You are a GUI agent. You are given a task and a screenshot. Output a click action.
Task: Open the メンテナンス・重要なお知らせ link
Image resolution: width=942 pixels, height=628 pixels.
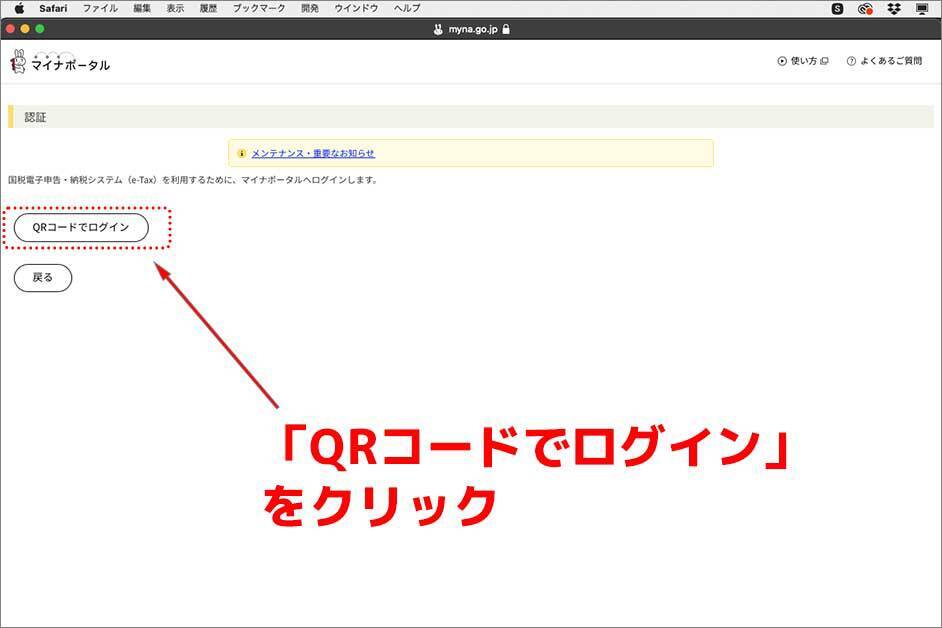pos(313,153)
